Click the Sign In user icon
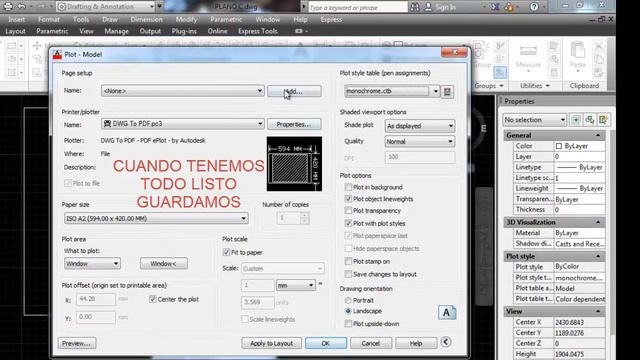The width and height of the screenshot is (640, 360). pos(429,7)
